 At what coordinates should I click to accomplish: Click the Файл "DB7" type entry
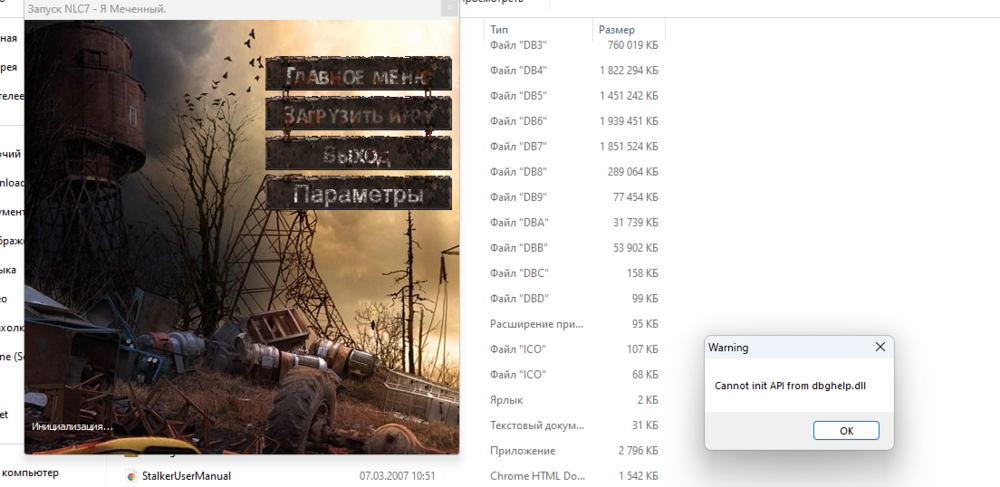point(518,147)
